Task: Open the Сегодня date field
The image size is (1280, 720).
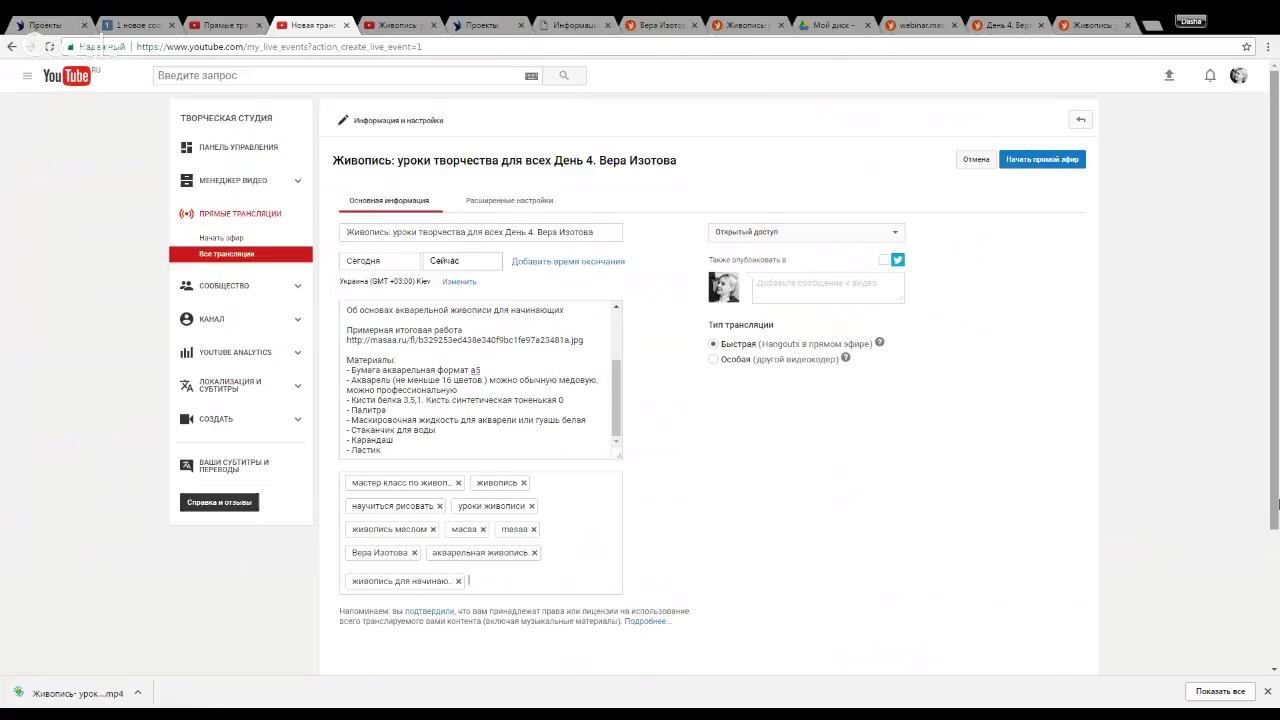Action: [x=379, y=261]
